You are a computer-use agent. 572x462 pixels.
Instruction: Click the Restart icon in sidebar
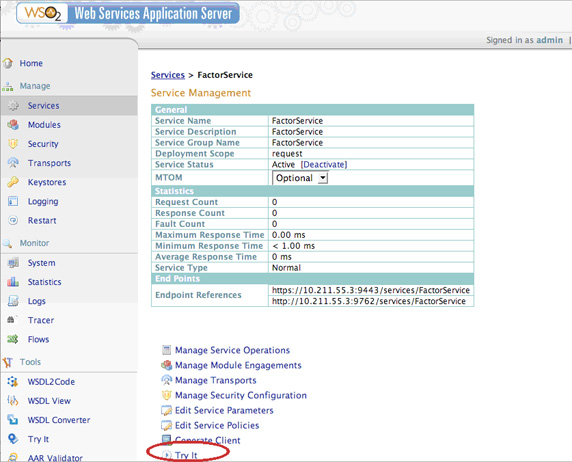pos(13,220)
